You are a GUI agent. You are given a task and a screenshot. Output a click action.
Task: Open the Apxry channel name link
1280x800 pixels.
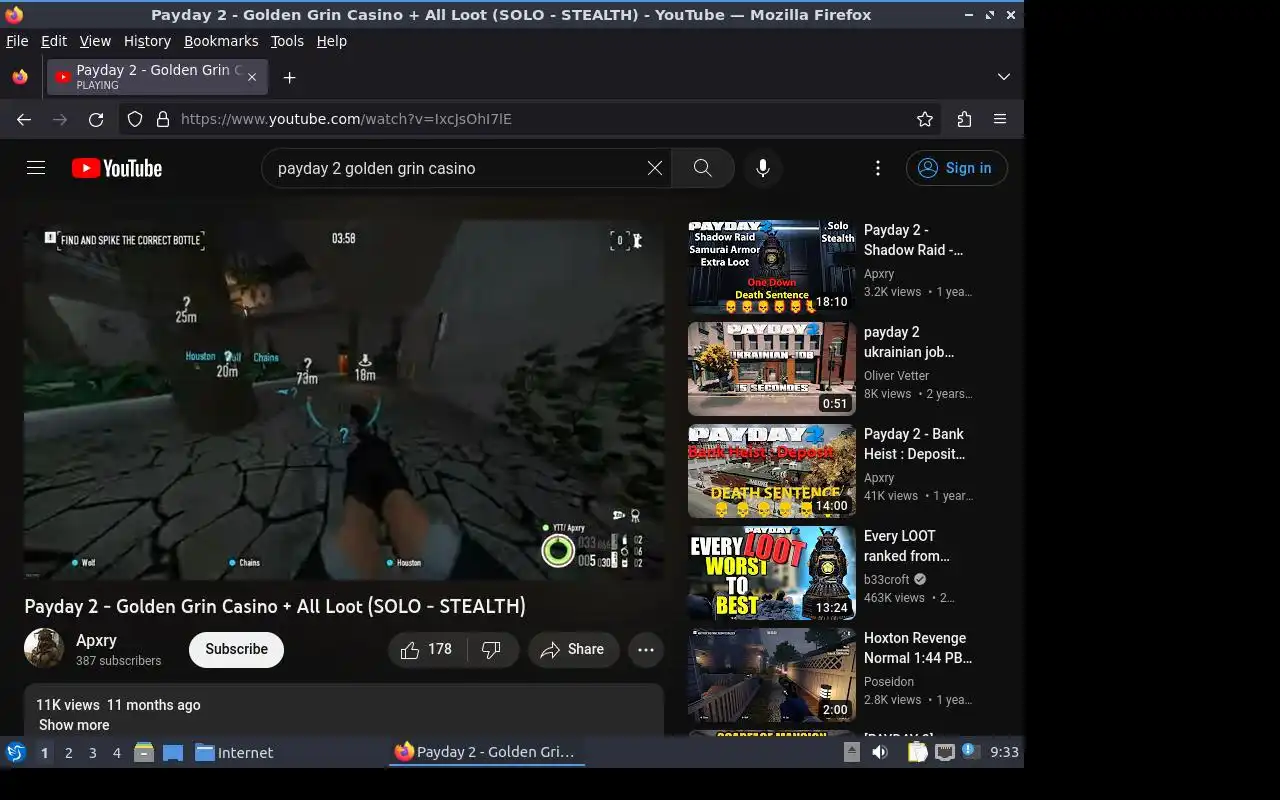(96, 640)
